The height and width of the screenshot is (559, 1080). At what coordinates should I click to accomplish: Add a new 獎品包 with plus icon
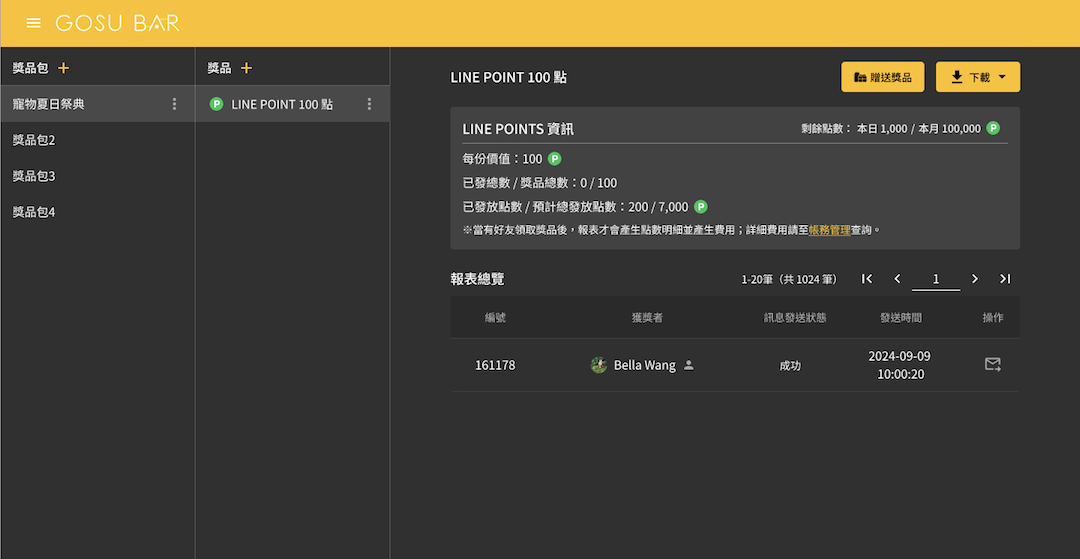pyautogui.click(x=63, y=68)
